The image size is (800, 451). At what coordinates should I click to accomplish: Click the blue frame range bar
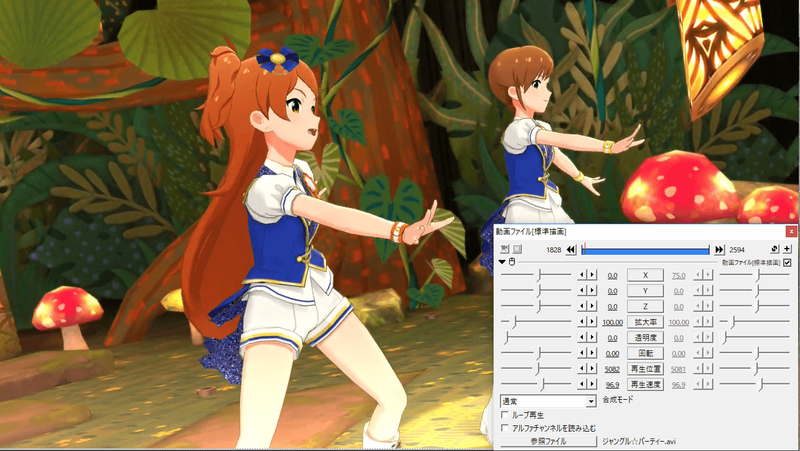(x=645, y=249)
